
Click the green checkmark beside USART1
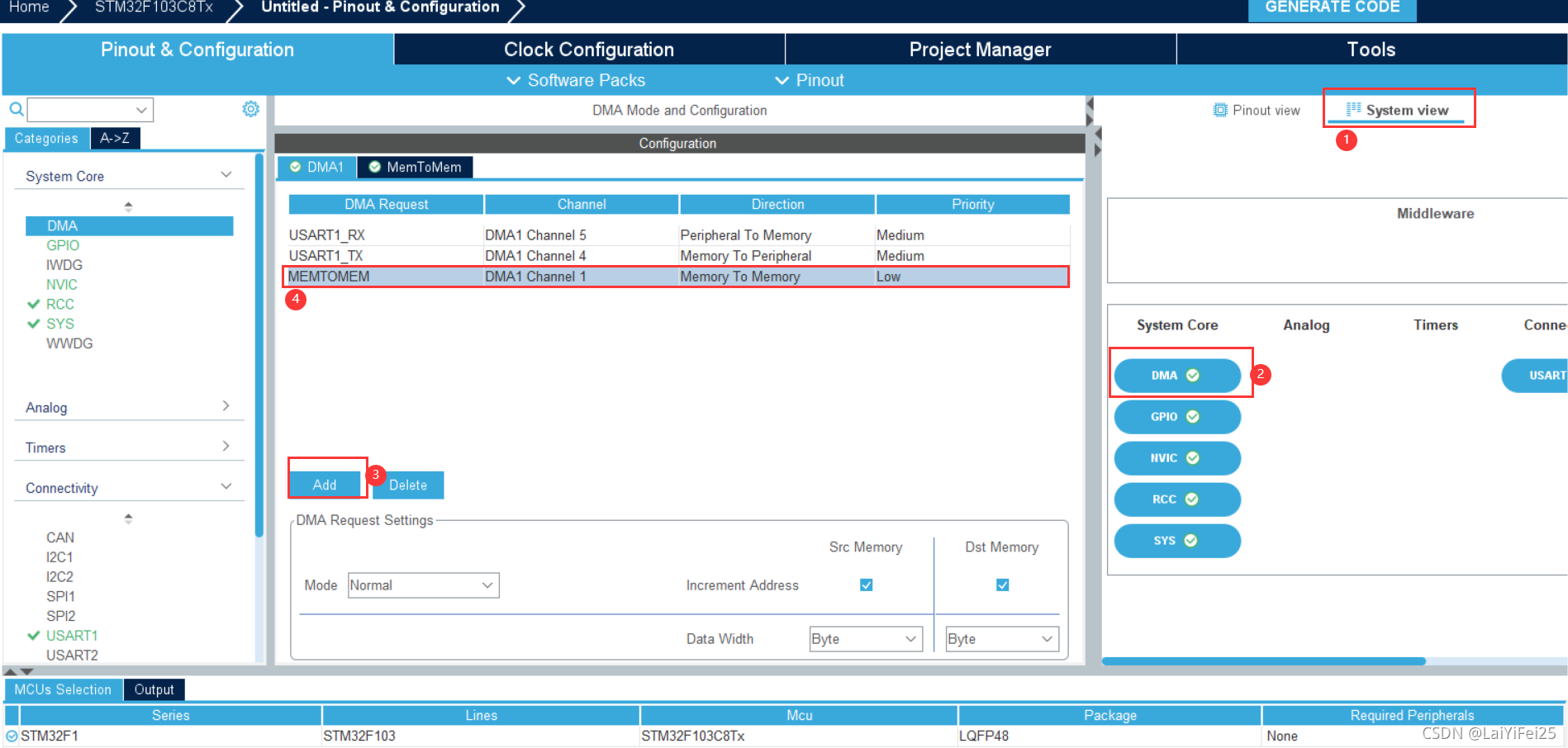(34, 635)
